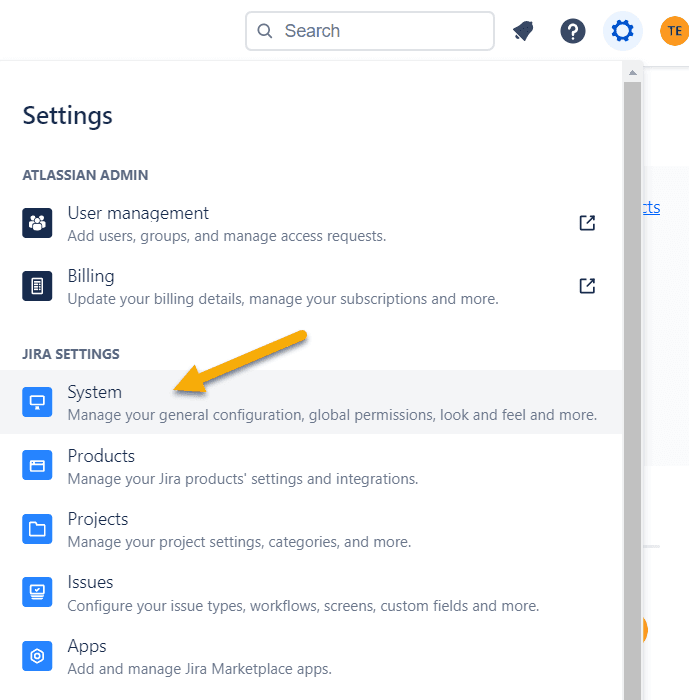Click 'Add and manage Jira Marketplace apps.' text

coord(200,669)
